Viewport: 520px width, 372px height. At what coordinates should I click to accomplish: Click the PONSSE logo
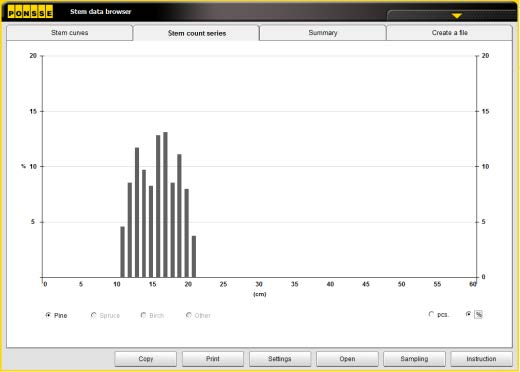pyautogui.click(x=30, y=12)
